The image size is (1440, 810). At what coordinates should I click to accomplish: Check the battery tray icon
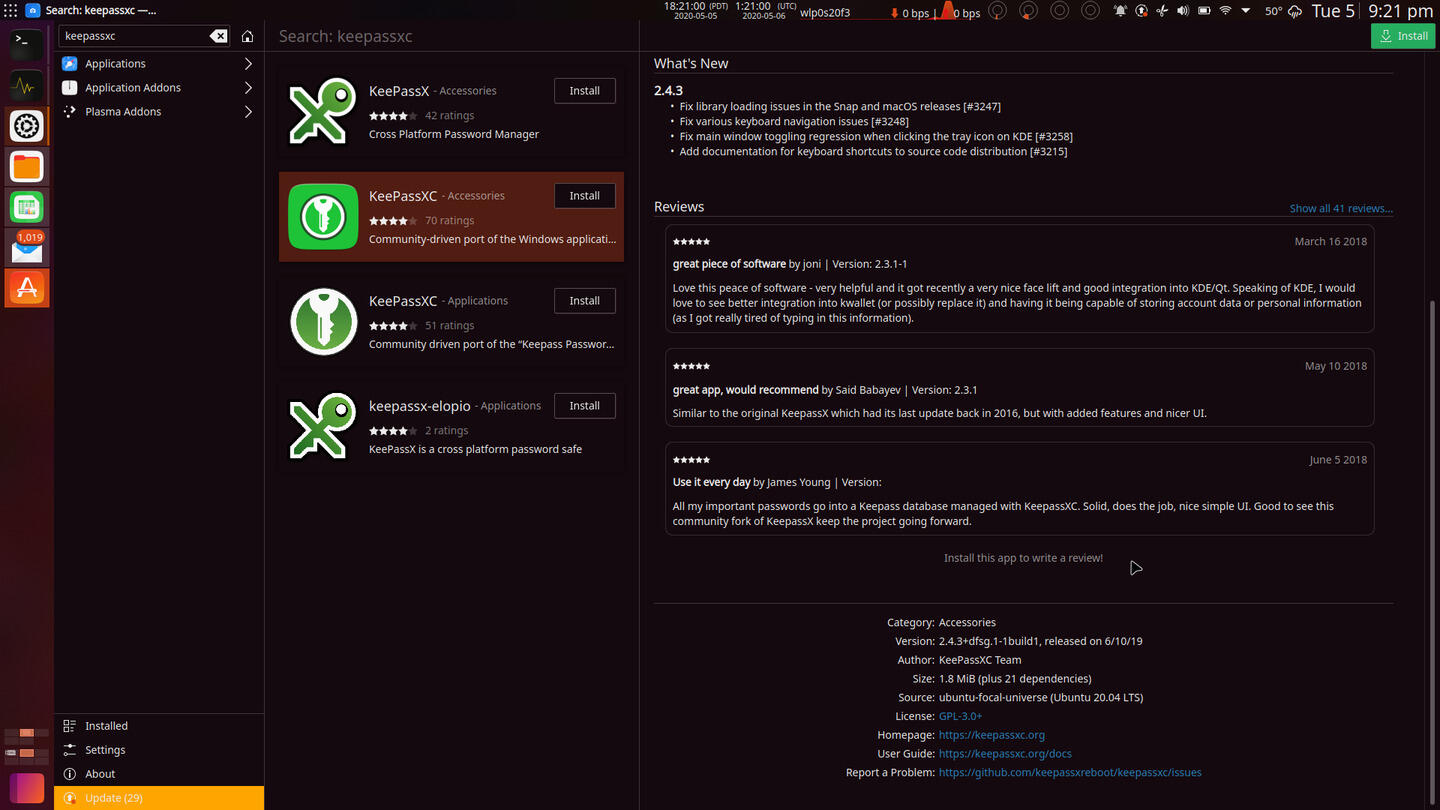[x=1204, y=11]
